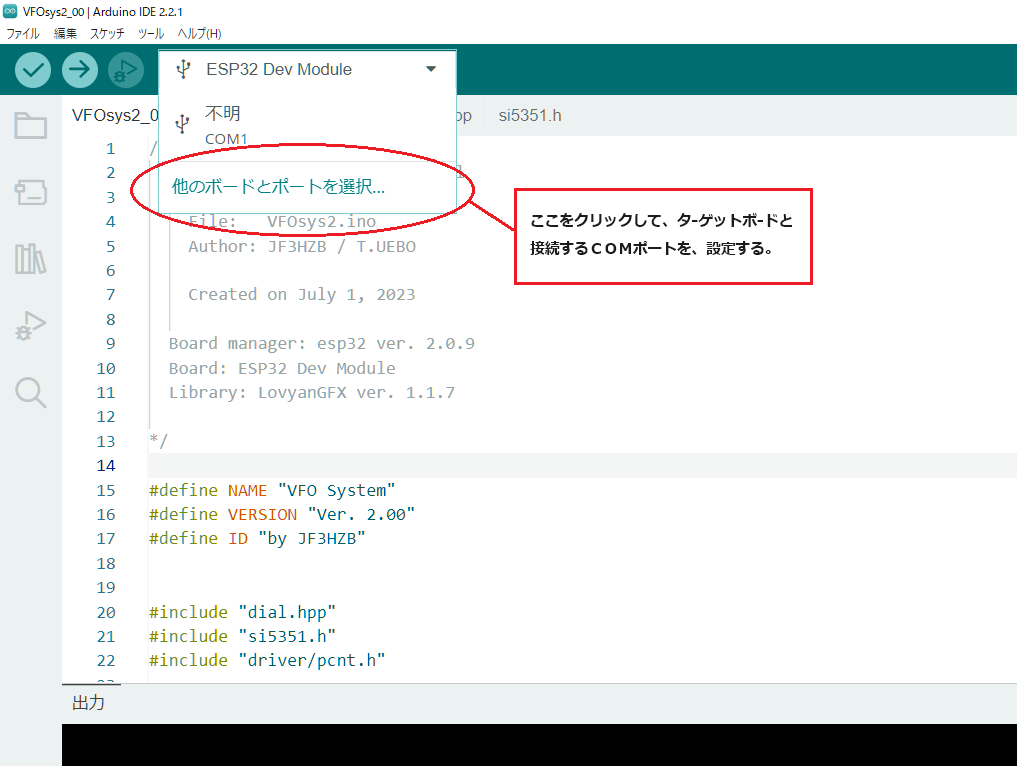The width and height of the screenshot is (1017, 766).
Task: Click the Board: ESP32 Dev Module comment
Action: 282,368
